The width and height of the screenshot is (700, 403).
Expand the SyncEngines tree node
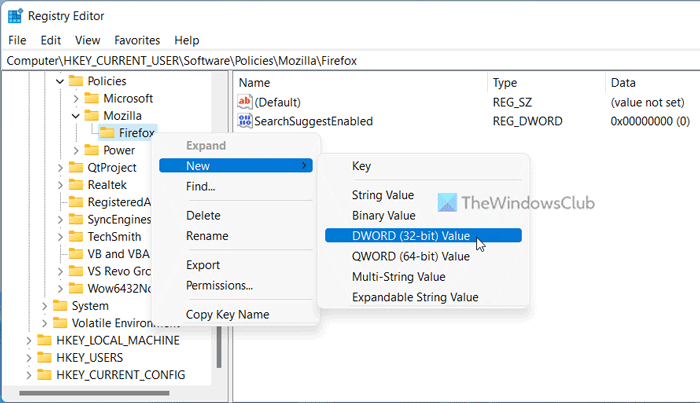click(x=60, y=220)
